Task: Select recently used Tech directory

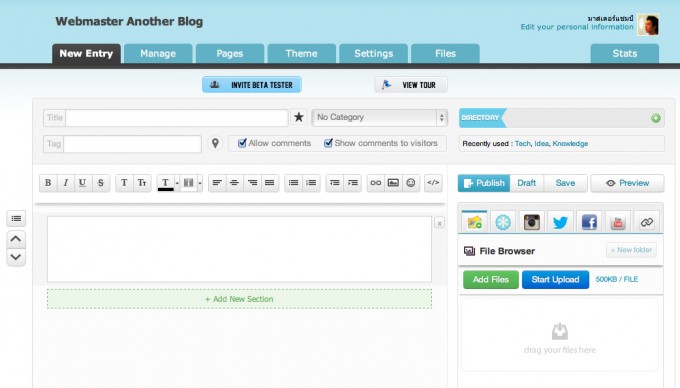Action: click(x=523, y=143)
